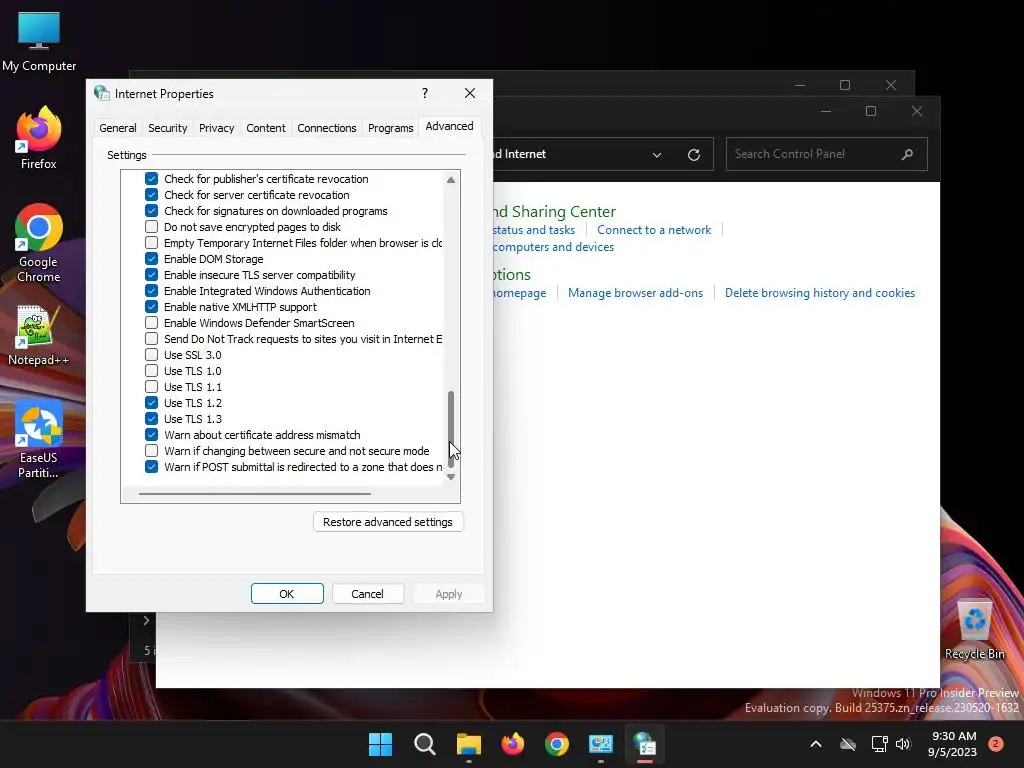Toggle Check for server certificate revocation
Screen dimensions: 1024x768
click(x=152, y=195)
